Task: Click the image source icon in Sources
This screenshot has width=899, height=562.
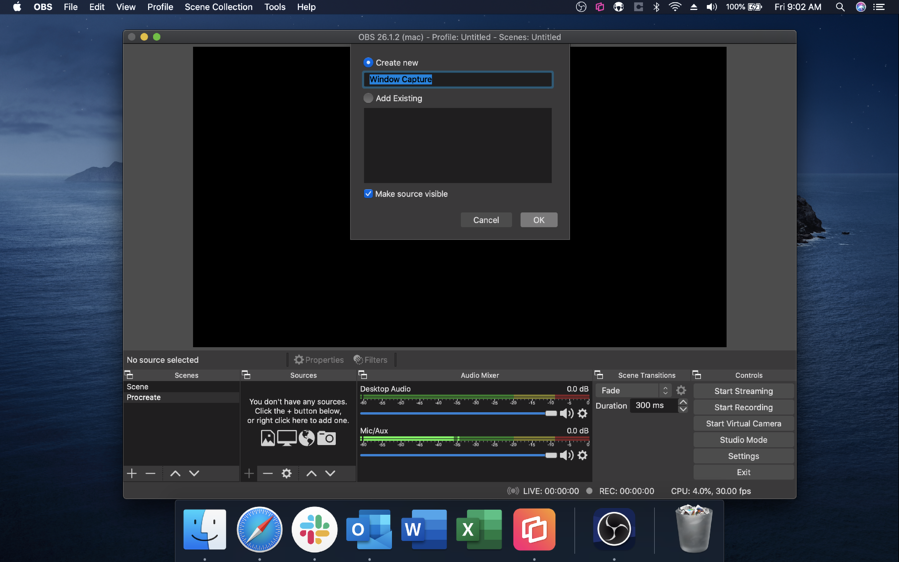Action: tap(268, 438)
